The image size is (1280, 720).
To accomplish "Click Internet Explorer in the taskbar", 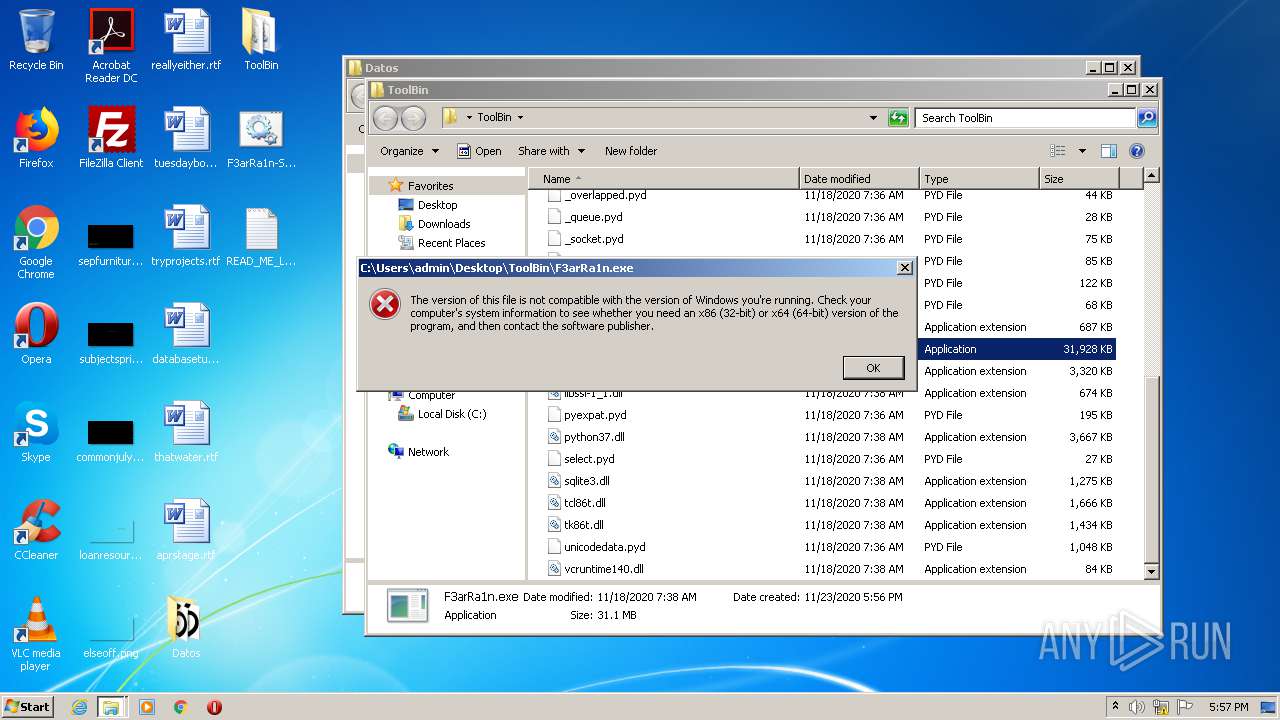I will point(79,707).
